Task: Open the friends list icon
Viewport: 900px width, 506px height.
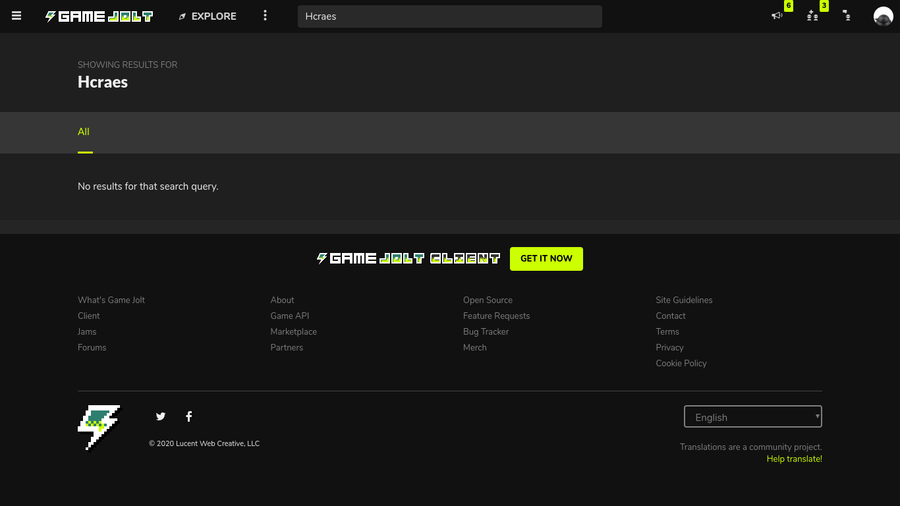Action: [x=847, y=15]
